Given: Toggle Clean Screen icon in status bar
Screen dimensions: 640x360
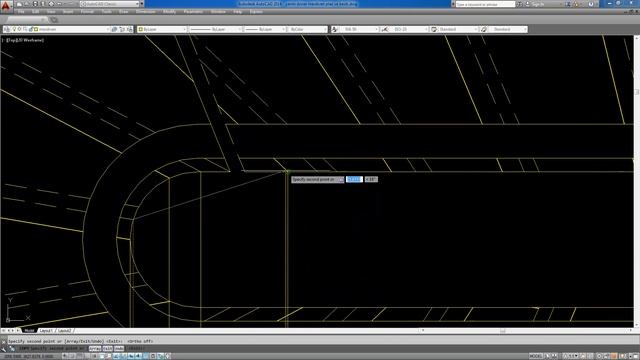Looking at the screenshot, I should click(x=635, y=356).
